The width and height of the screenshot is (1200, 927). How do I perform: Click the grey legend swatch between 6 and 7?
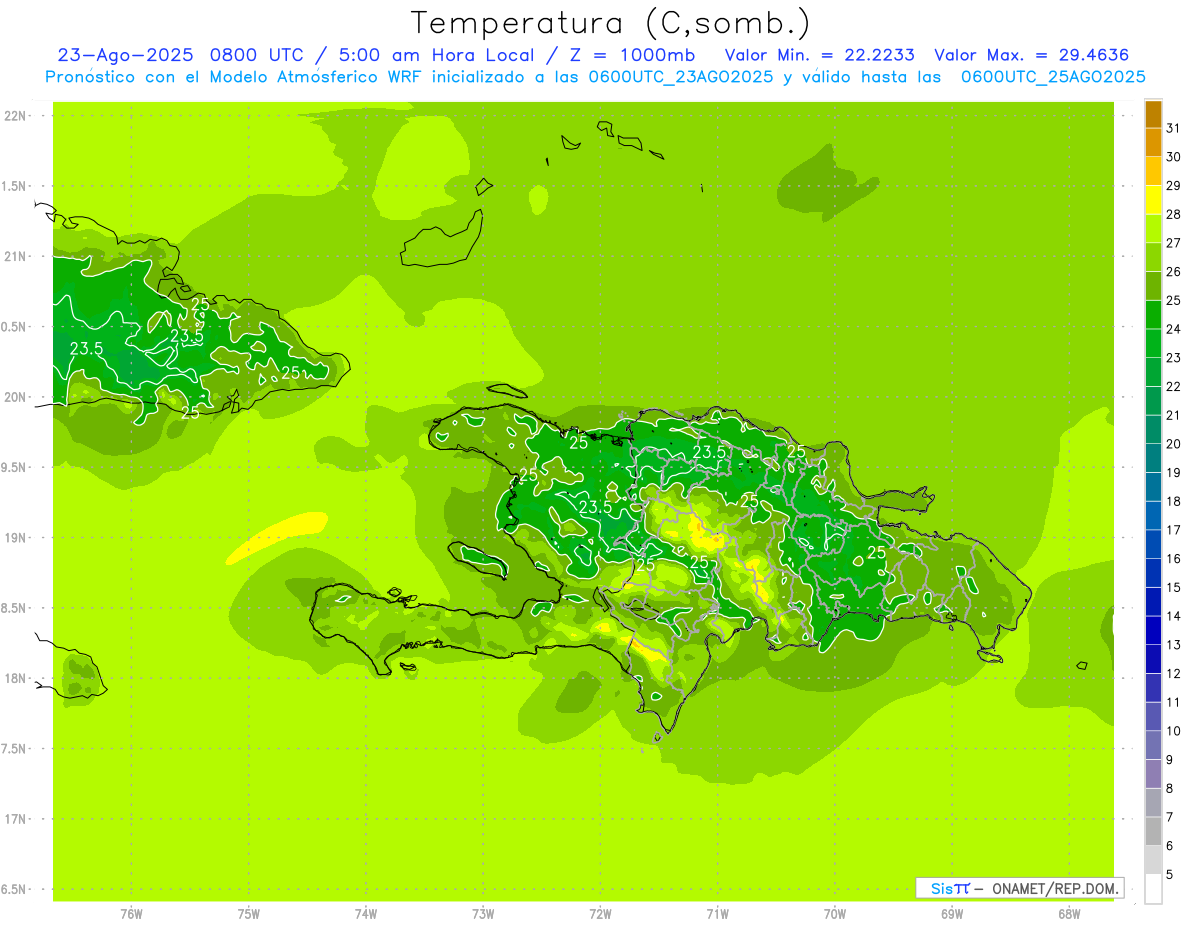[x=1153, y=832]
